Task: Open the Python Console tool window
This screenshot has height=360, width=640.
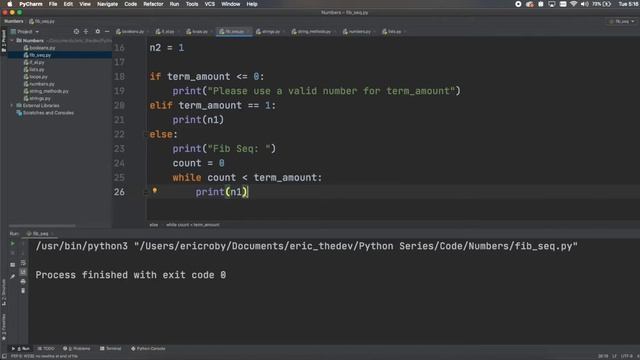Action: coord(148,349)
